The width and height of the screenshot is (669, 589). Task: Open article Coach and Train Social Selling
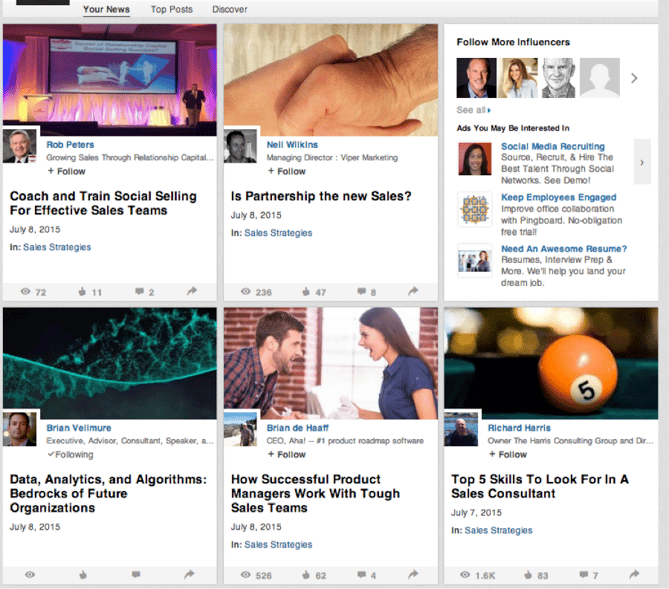click(103, 203)
